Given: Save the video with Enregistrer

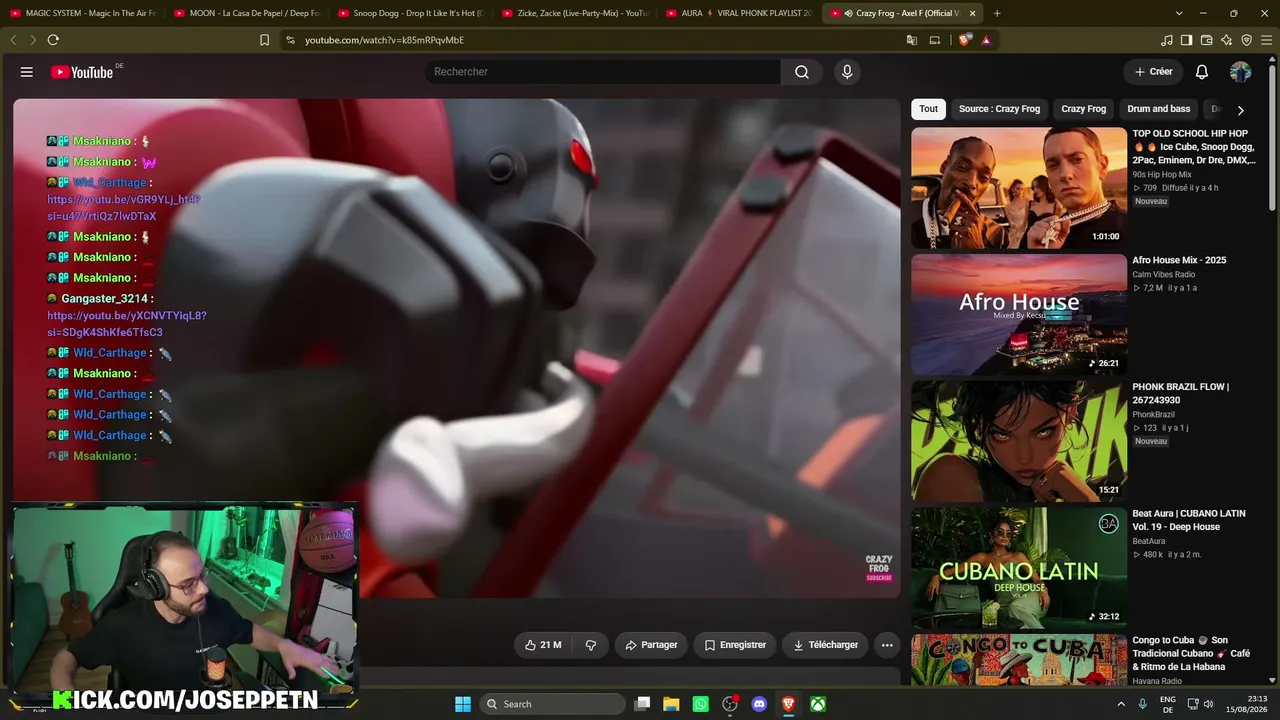Looking at the screenshot, I should 735,645.
